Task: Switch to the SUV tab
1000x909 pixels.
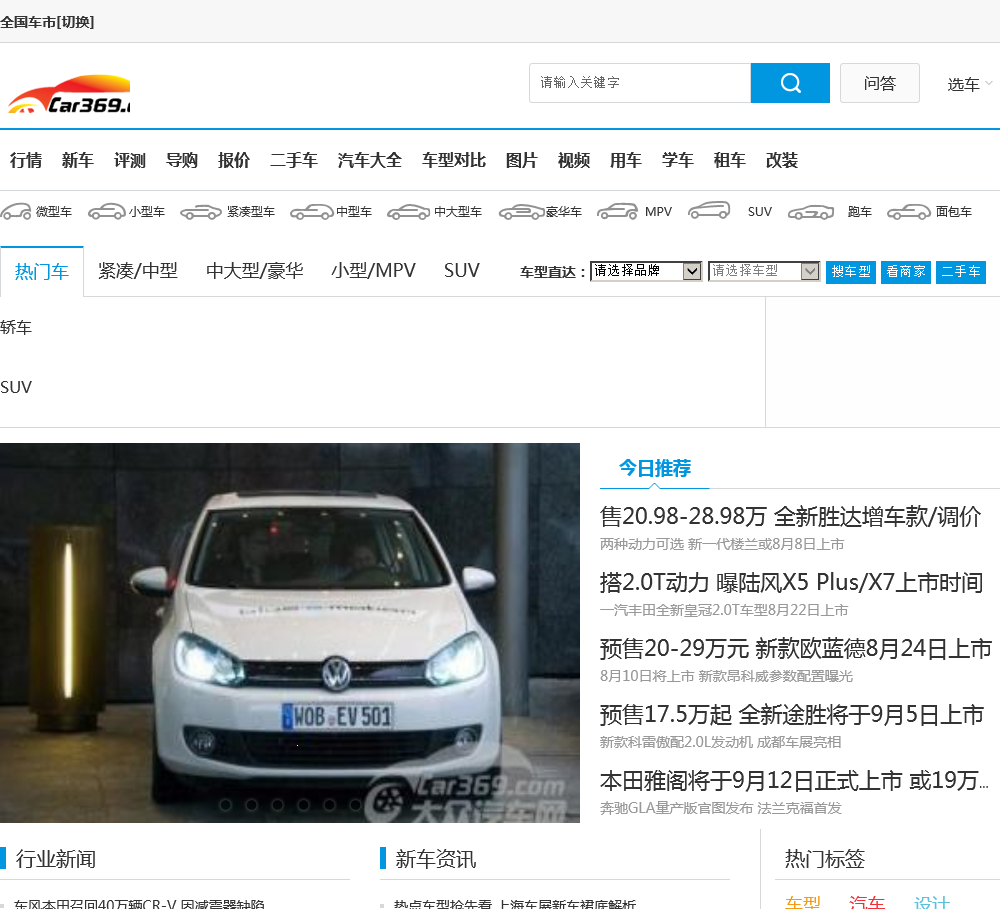Action: point(462,271)
